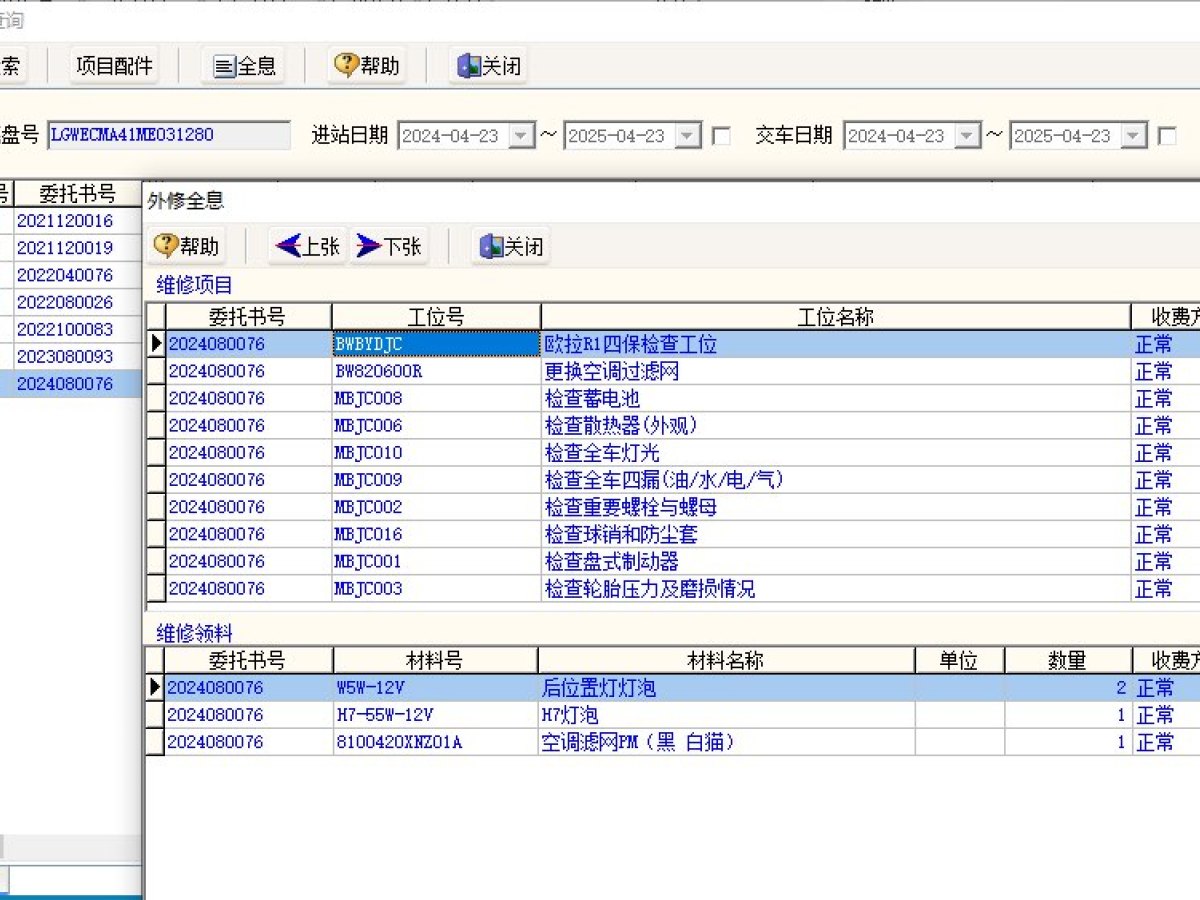Open the 进站日期 end date dropdown

click(688, 136)
